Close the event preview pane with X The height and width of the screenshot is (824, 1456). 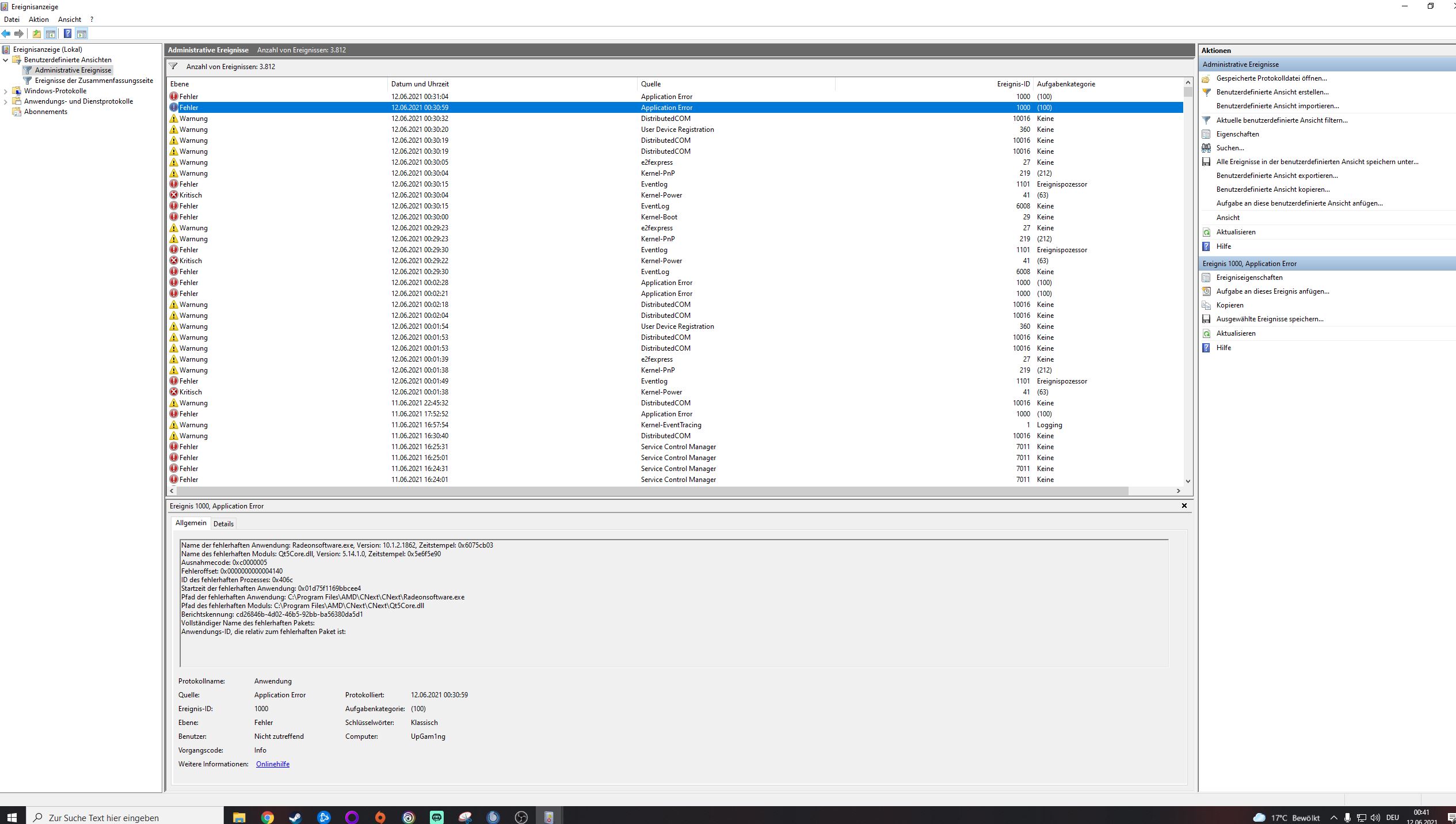1184,506
